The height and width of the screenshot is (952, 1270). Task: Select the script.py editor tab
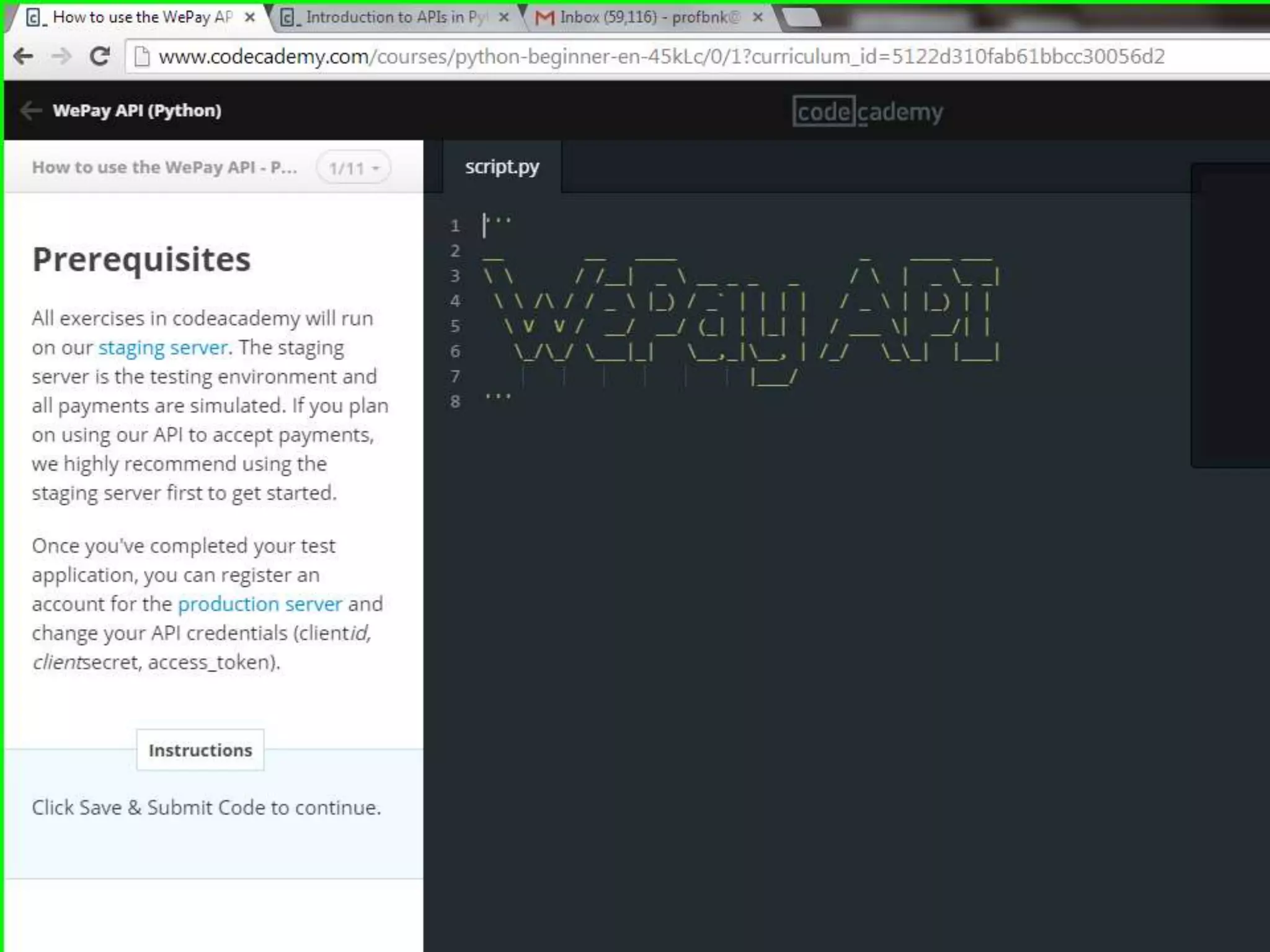[x=502, y=167]
